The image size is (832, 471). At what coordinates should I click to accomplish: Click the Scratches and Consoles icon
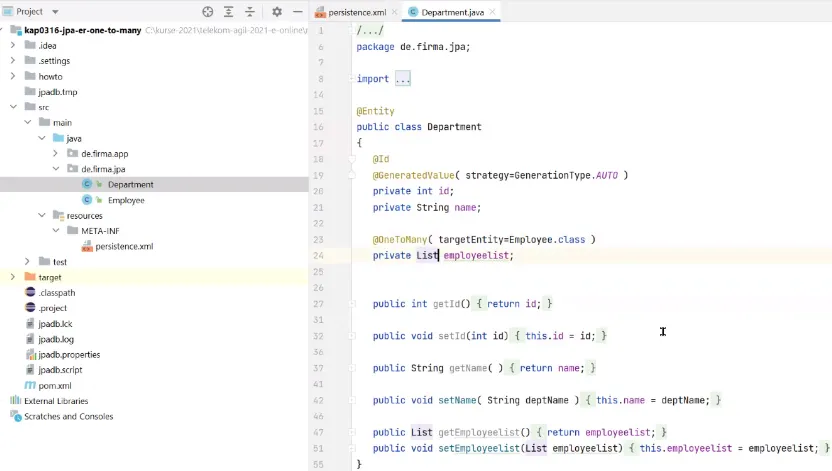[x=16, y=416]
